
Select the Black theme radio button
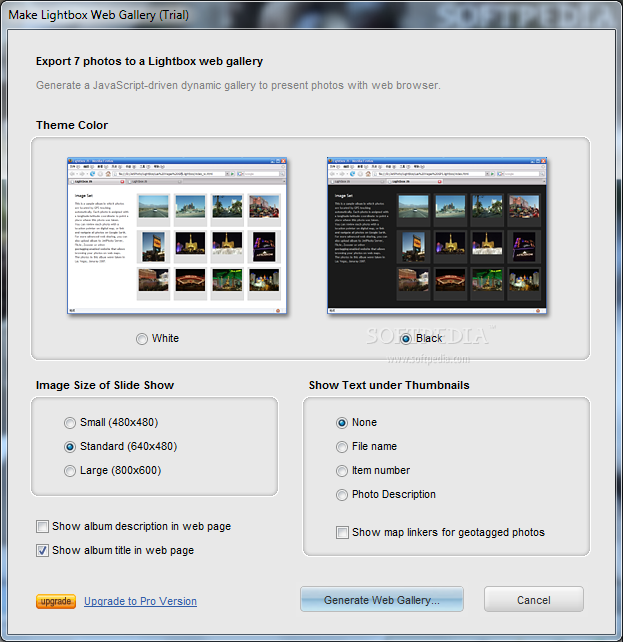click(x=406, y=339)
